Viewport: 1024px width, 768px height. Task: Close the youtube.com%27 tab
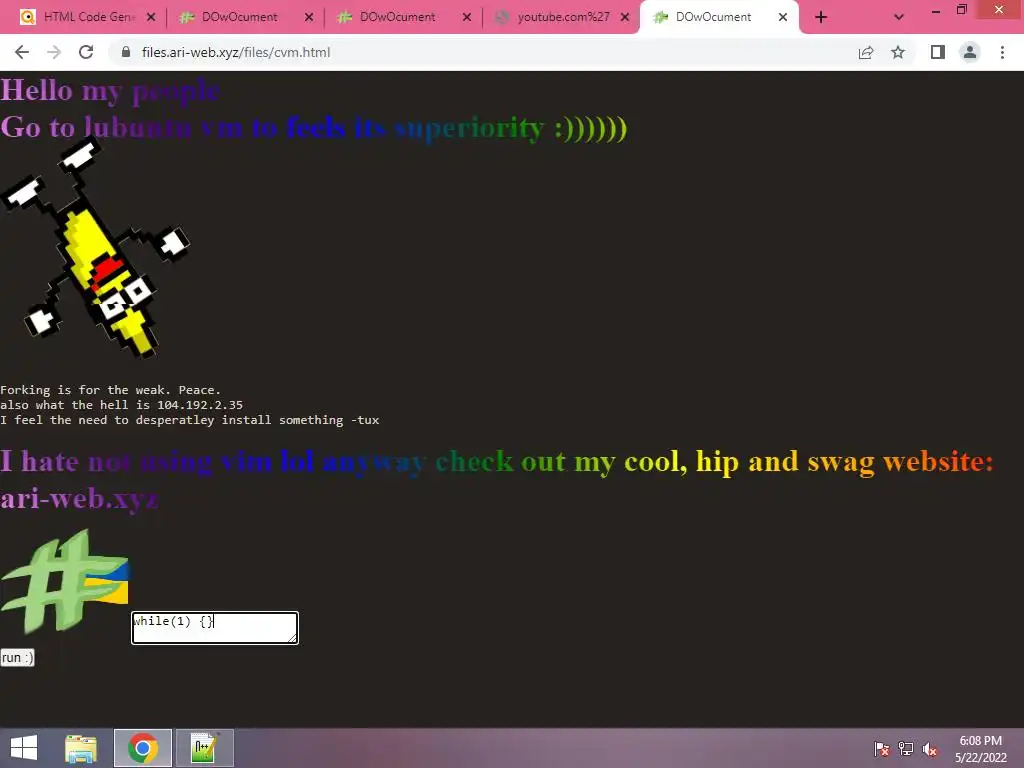point(625,17)
